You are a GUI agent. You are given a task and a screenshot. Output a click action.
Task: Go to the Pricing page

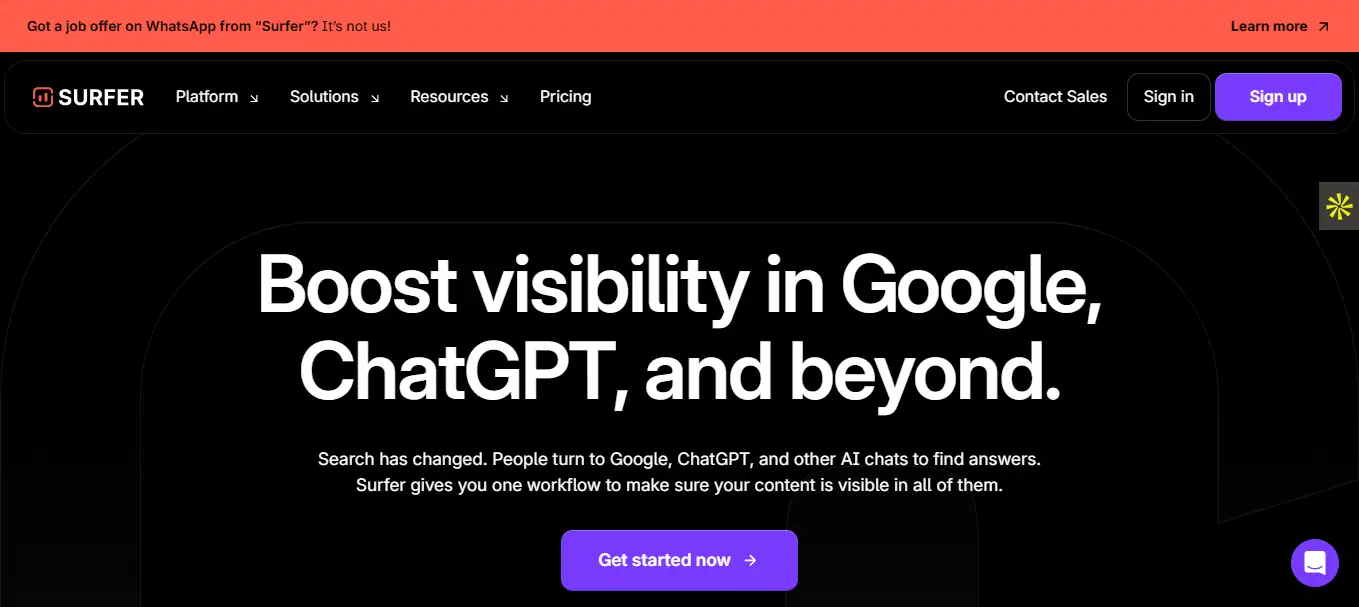pos(565,97)
